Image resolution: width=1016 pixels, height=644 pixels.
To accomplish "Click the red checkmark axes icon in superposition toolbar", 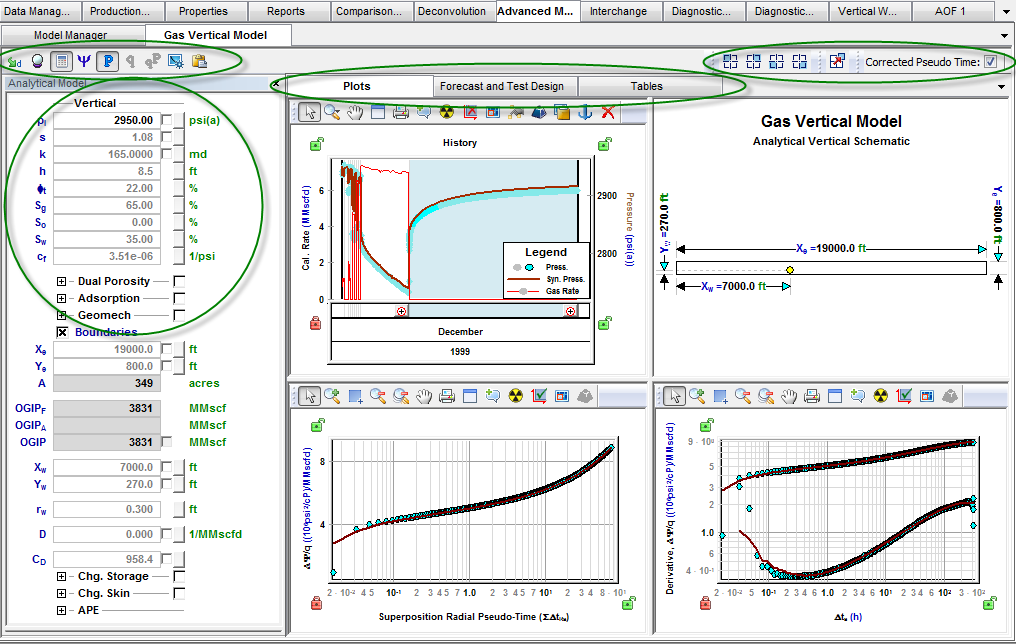I will tap(538, 396).
